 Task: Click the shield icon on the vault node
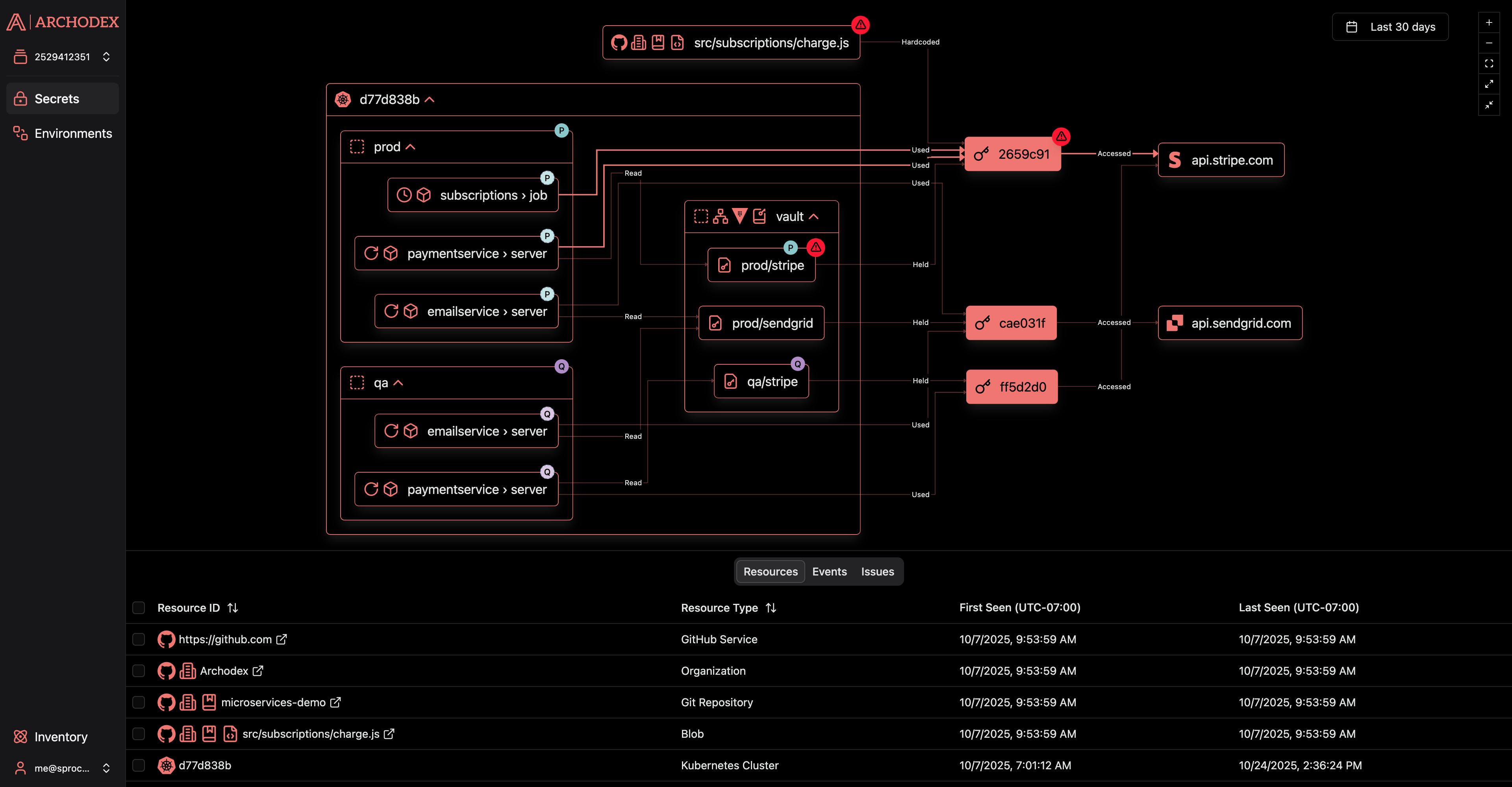[x=739, y=215]
